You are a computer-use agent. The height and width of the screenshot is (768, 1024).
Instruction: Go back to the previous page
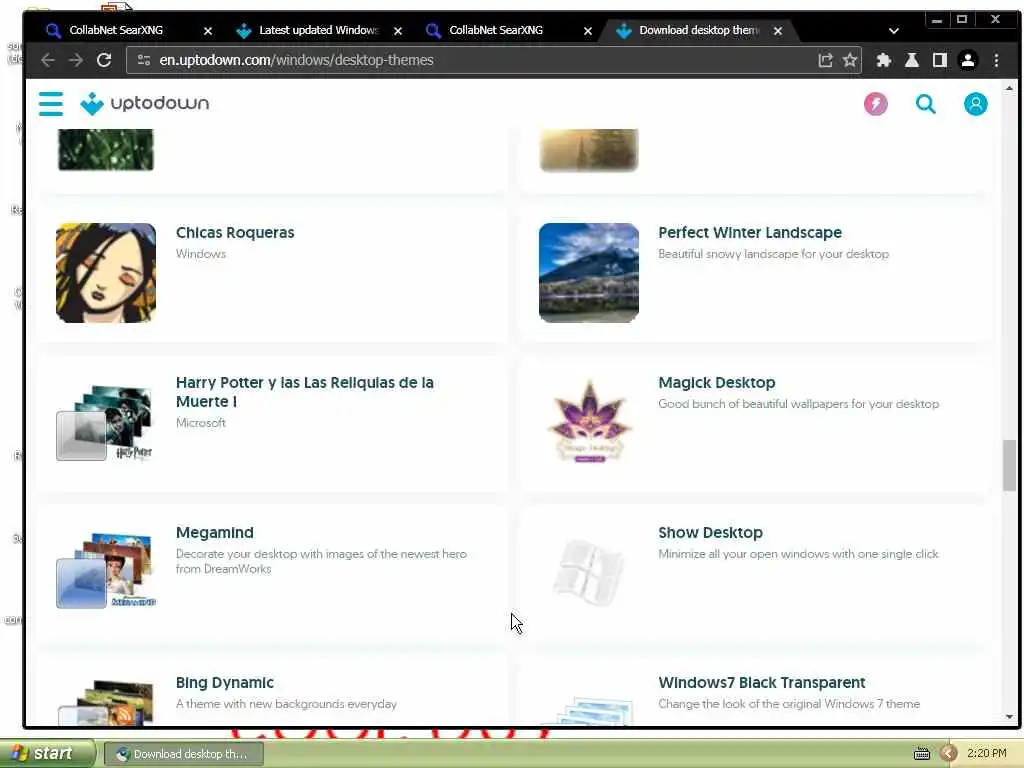tap(47, 60)
